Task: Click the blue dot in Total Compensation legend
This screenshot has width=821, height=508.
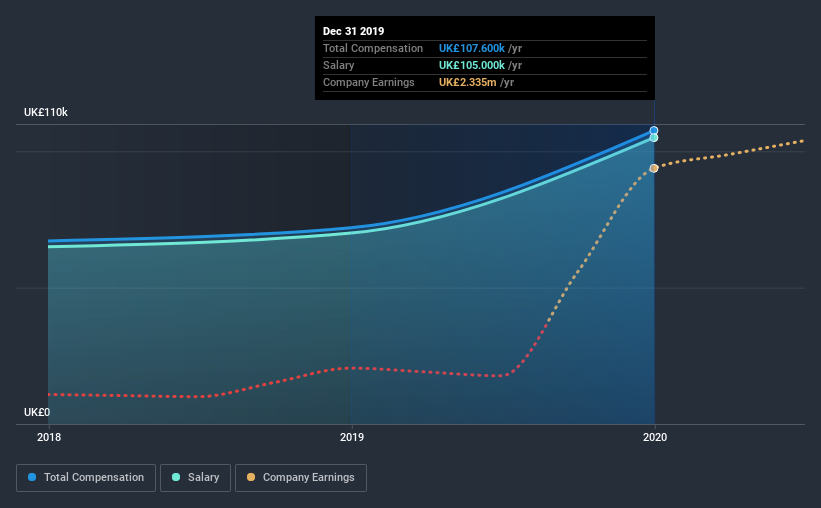Action: click(x=32, y=477)
